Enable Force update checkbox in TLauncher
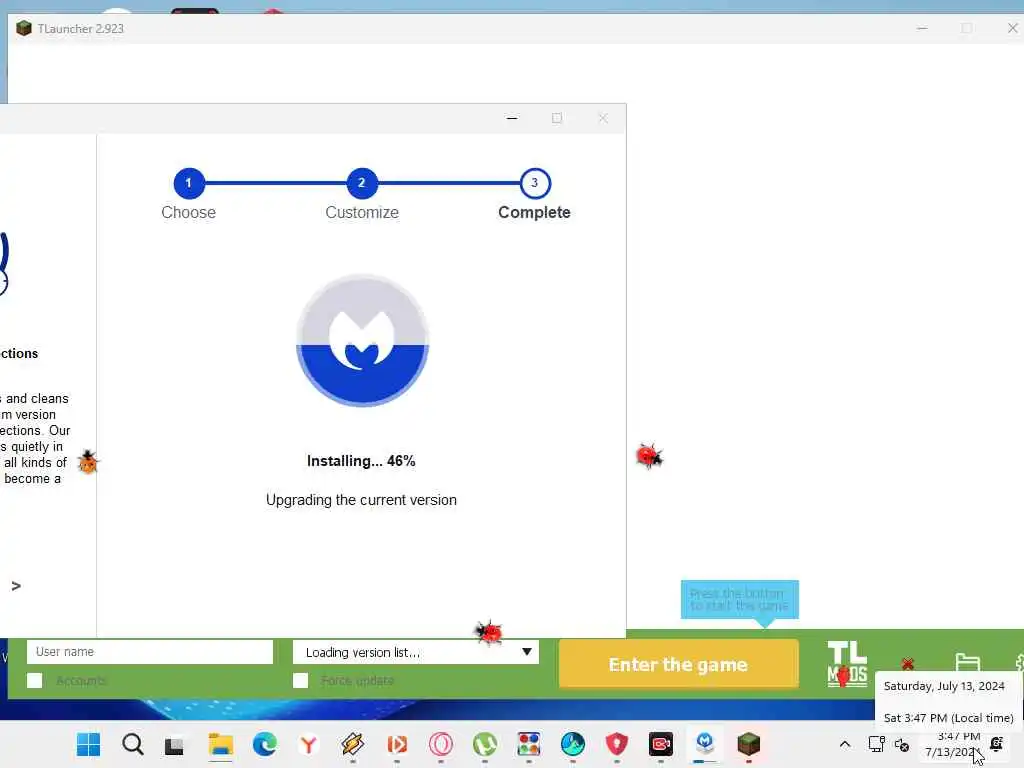 300,680
